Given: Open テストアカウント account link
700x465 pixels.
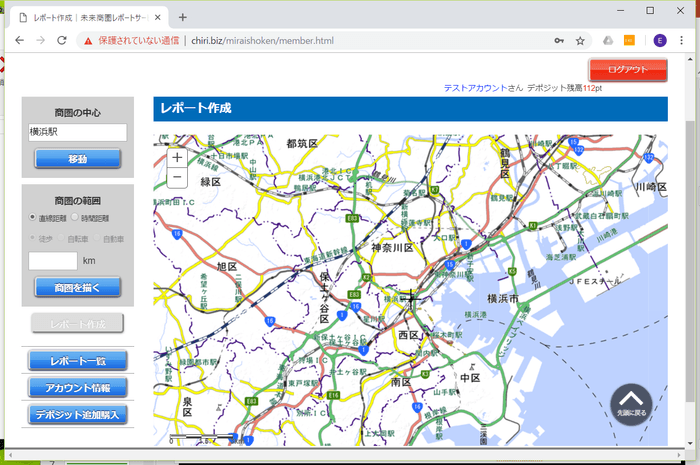Looking at the screenshot, I should point(475,88).
